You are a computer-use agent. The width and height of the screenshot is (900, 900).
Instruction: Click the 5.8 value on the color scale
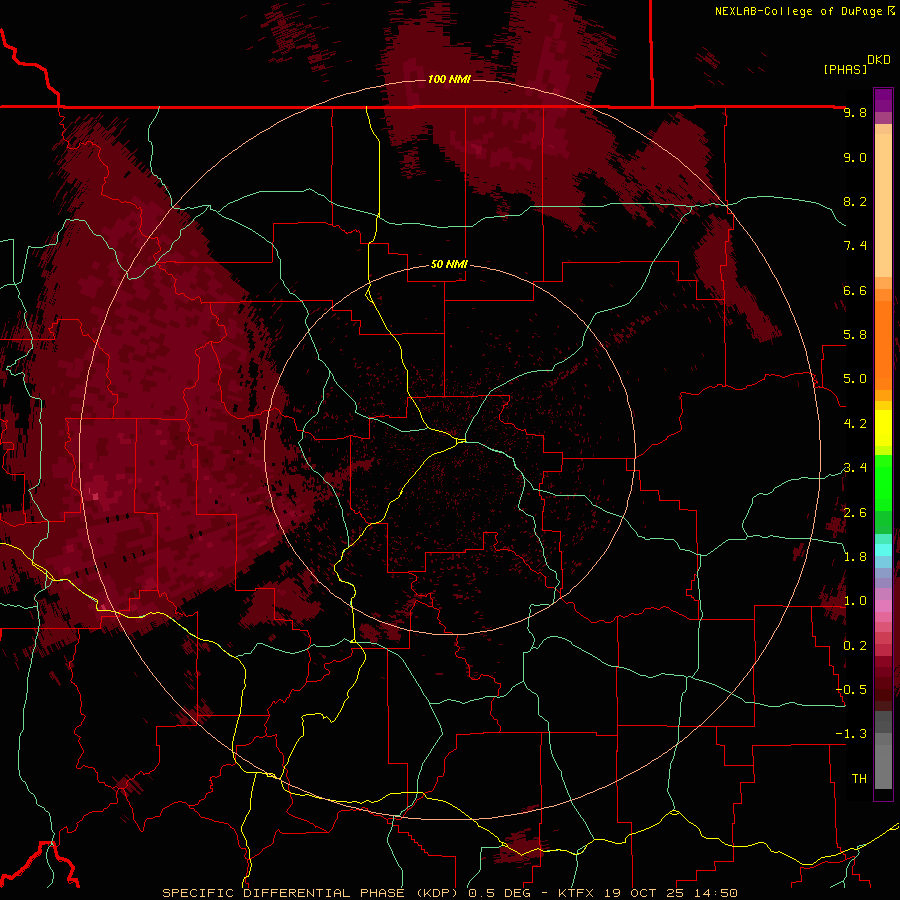(x=855, y=335)
